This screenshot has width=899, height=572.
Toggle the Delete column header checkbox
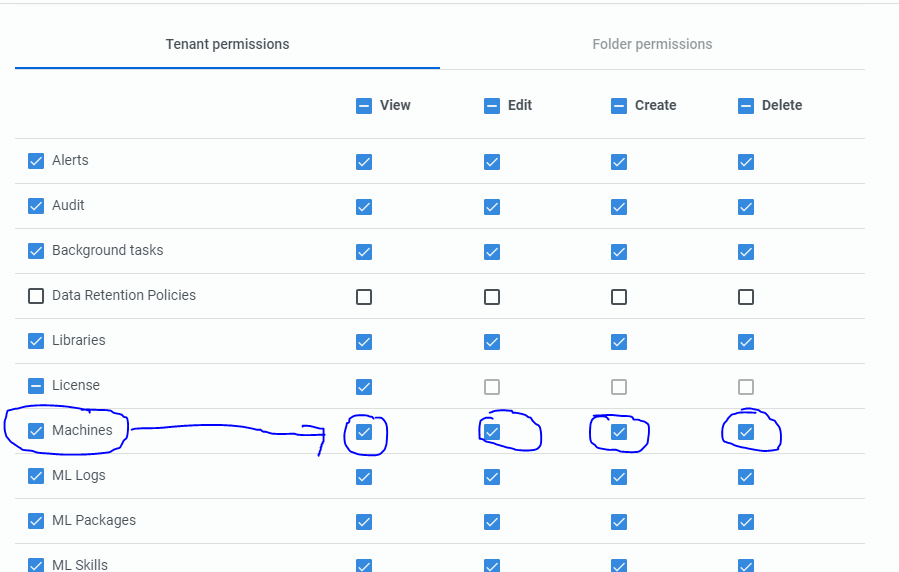point(746,106)
